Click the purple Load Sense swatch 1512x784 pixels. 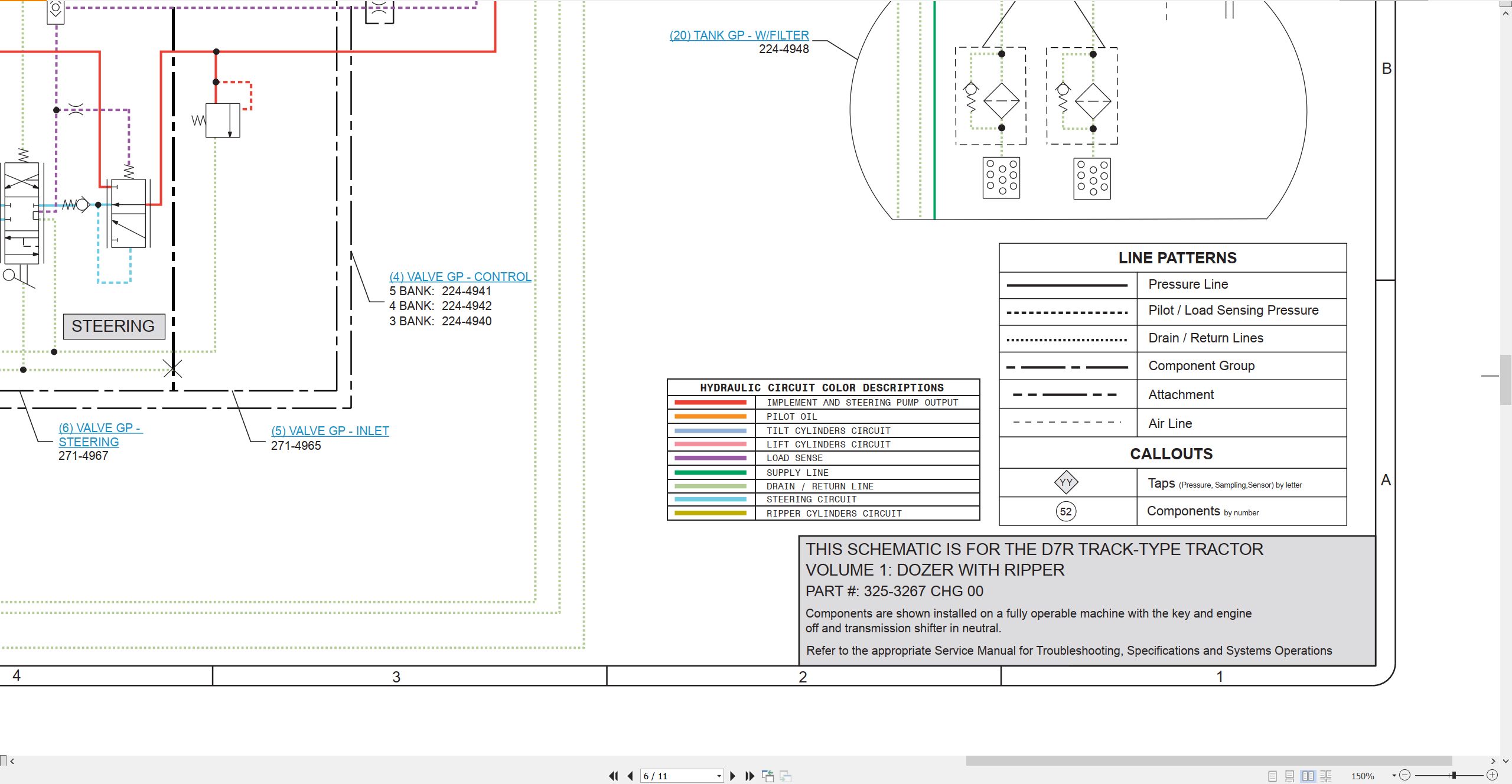coord(711,458)
